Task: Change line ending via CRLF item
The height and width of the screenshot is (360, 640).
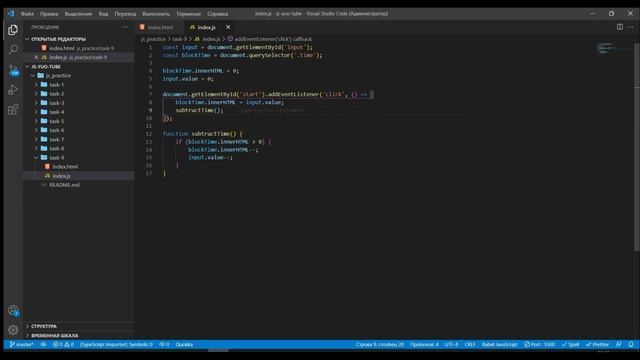Action: click(470, 344)
